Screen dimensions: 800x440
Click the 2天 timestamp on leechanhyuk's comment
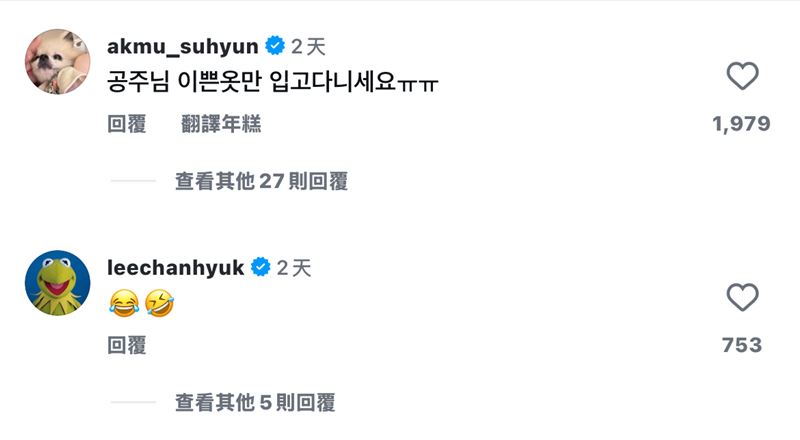(x=295, y=267)
